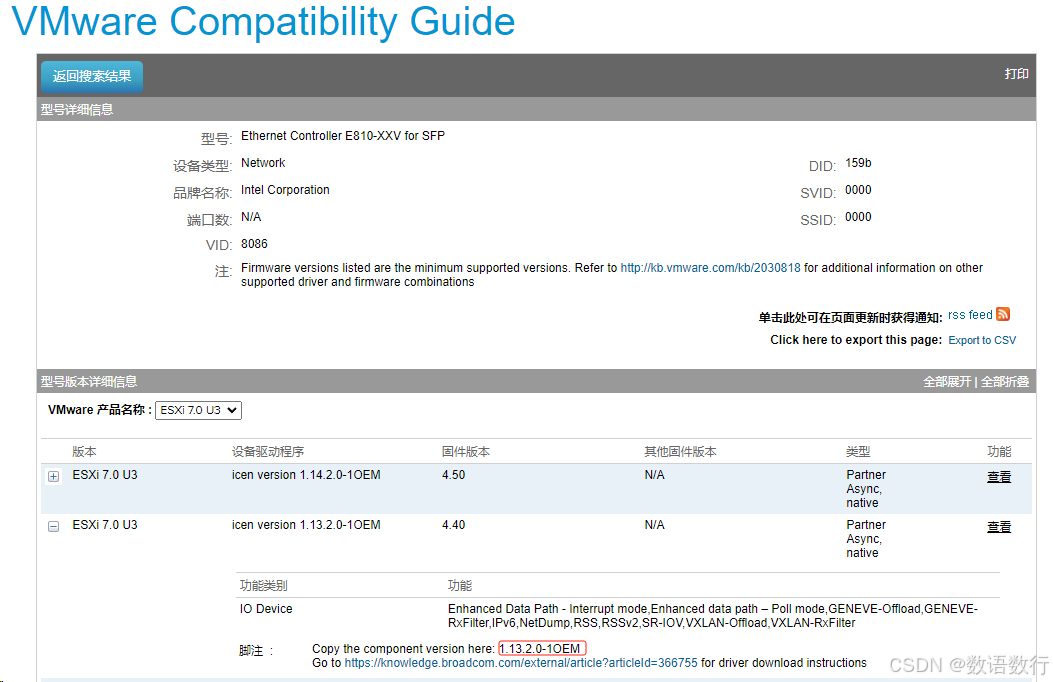Click the Intel Corporation brand value
This screenshot has height=682, width=1053.
coord(285,190)
